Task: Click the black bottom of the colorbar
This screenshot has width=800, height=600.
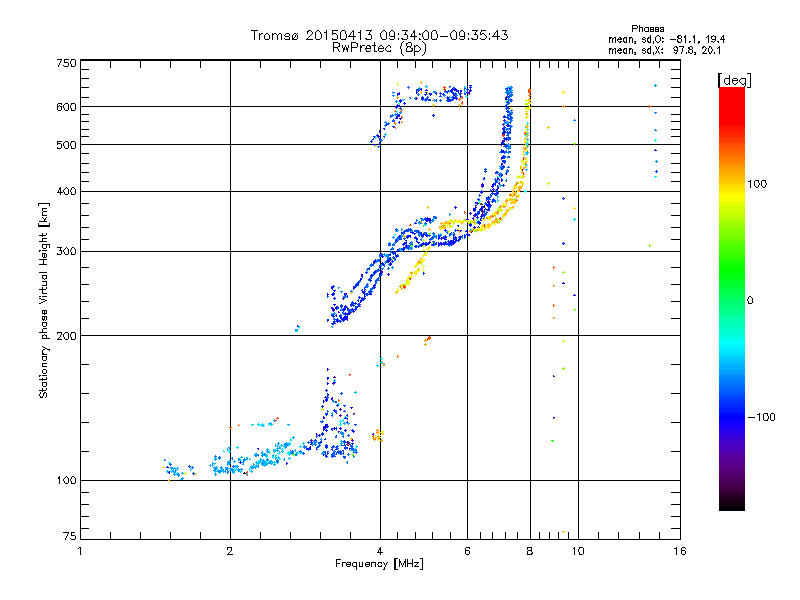Action: coord(732,503)
